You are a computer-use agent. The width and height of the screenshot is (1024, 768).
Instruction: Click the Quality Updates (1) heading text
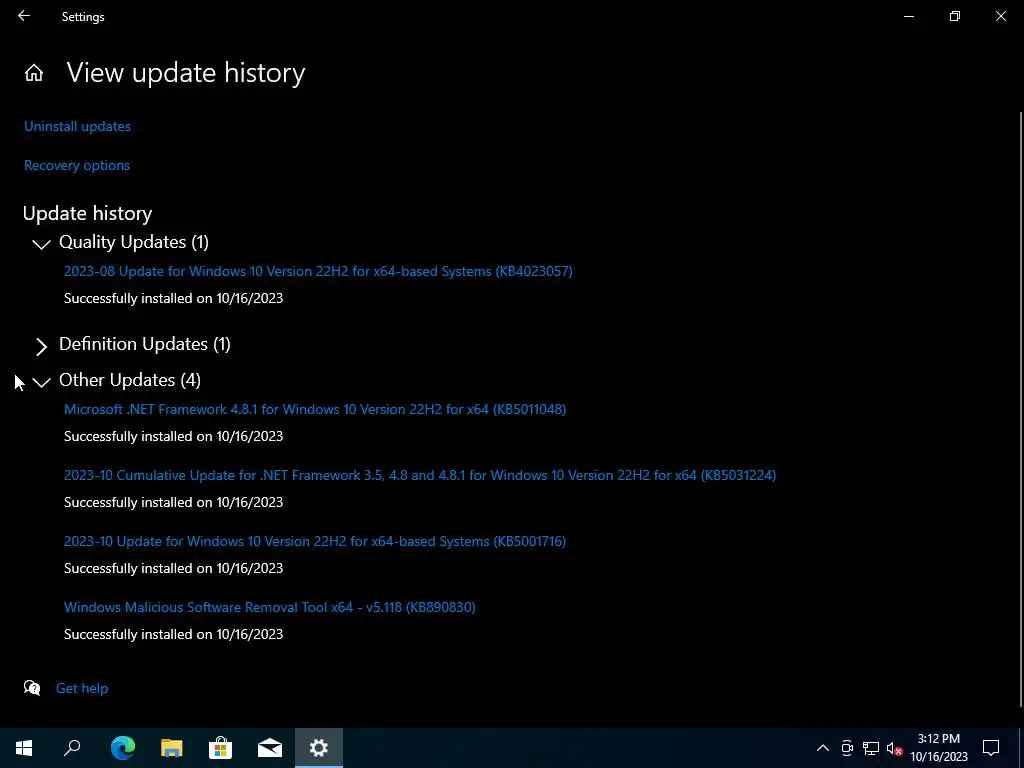[134, 242]
